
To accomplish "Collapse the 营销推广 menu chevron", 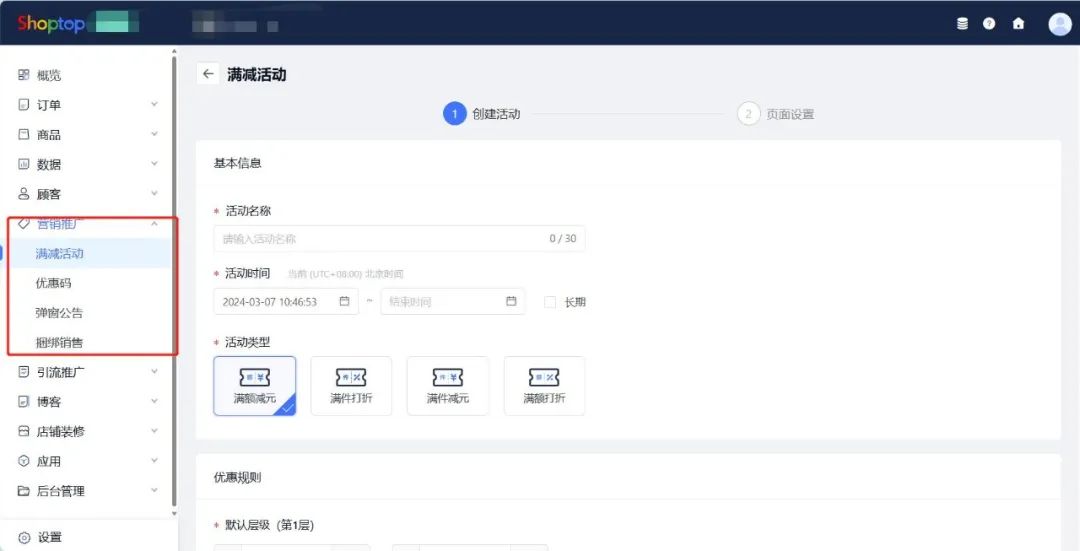I will pyautogui.click(x=154, y=223).
